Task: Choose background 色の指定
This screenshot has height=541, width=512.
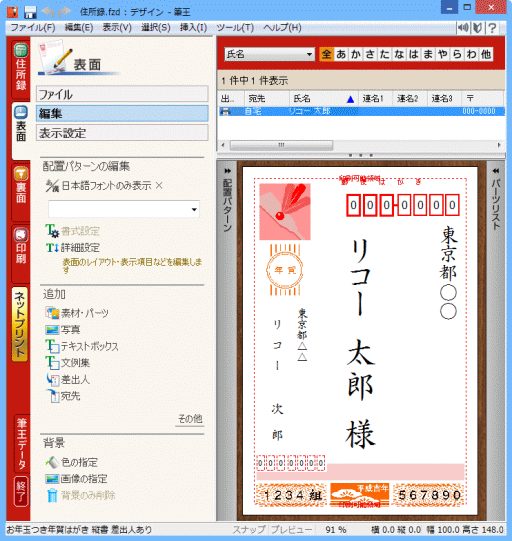Action: [72, 462]
